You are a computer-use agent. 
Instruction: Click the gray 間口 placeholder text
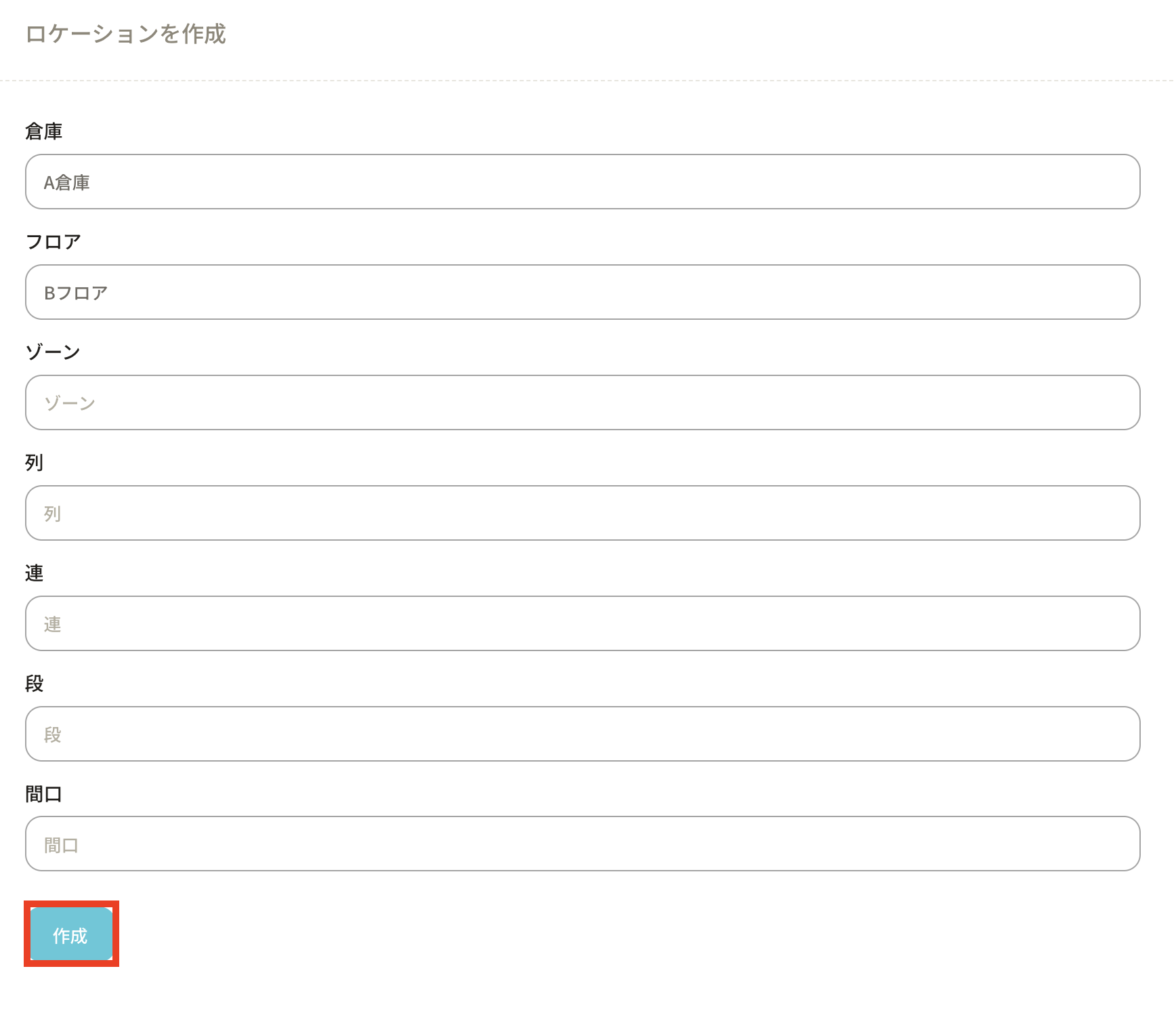[62, 846]
